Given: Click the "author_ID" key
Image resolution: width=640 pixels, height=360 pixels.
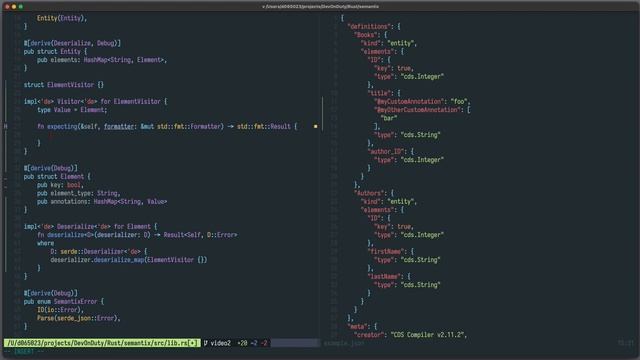Looking at the screenshot, I should [385, 151].
